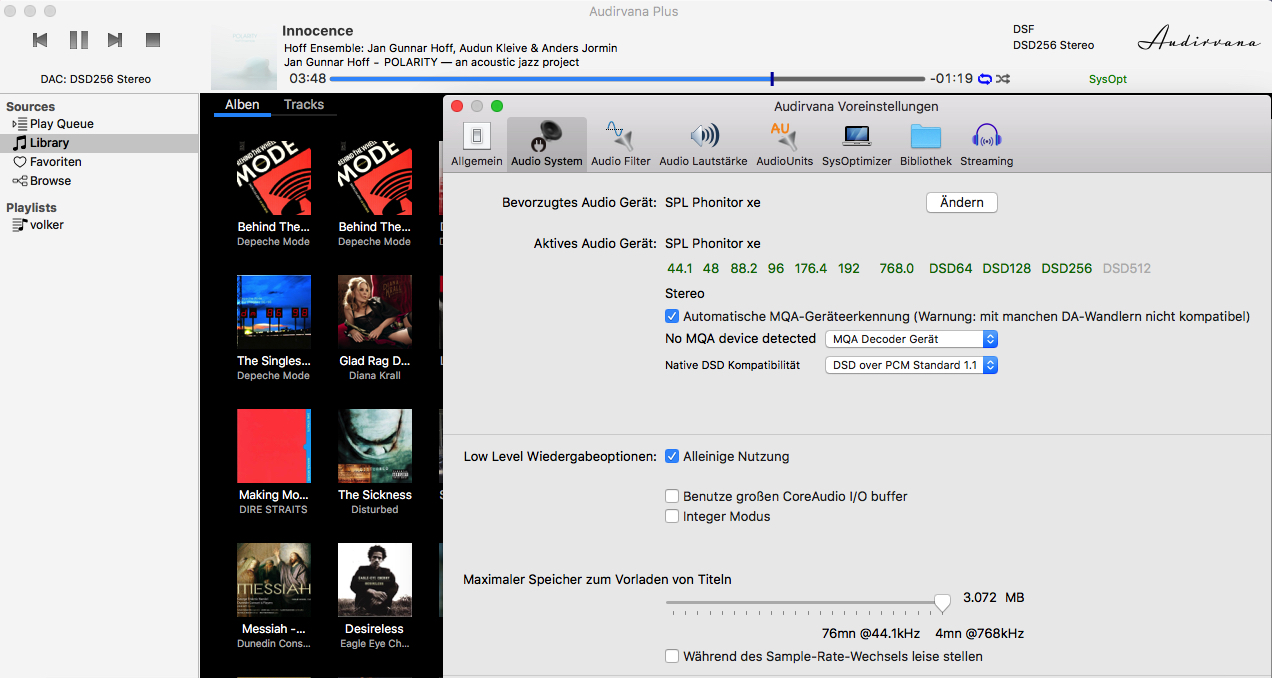Open the AudioUnits preferences pane
This screenshot has width=1272, height=678.
point(785,143)
